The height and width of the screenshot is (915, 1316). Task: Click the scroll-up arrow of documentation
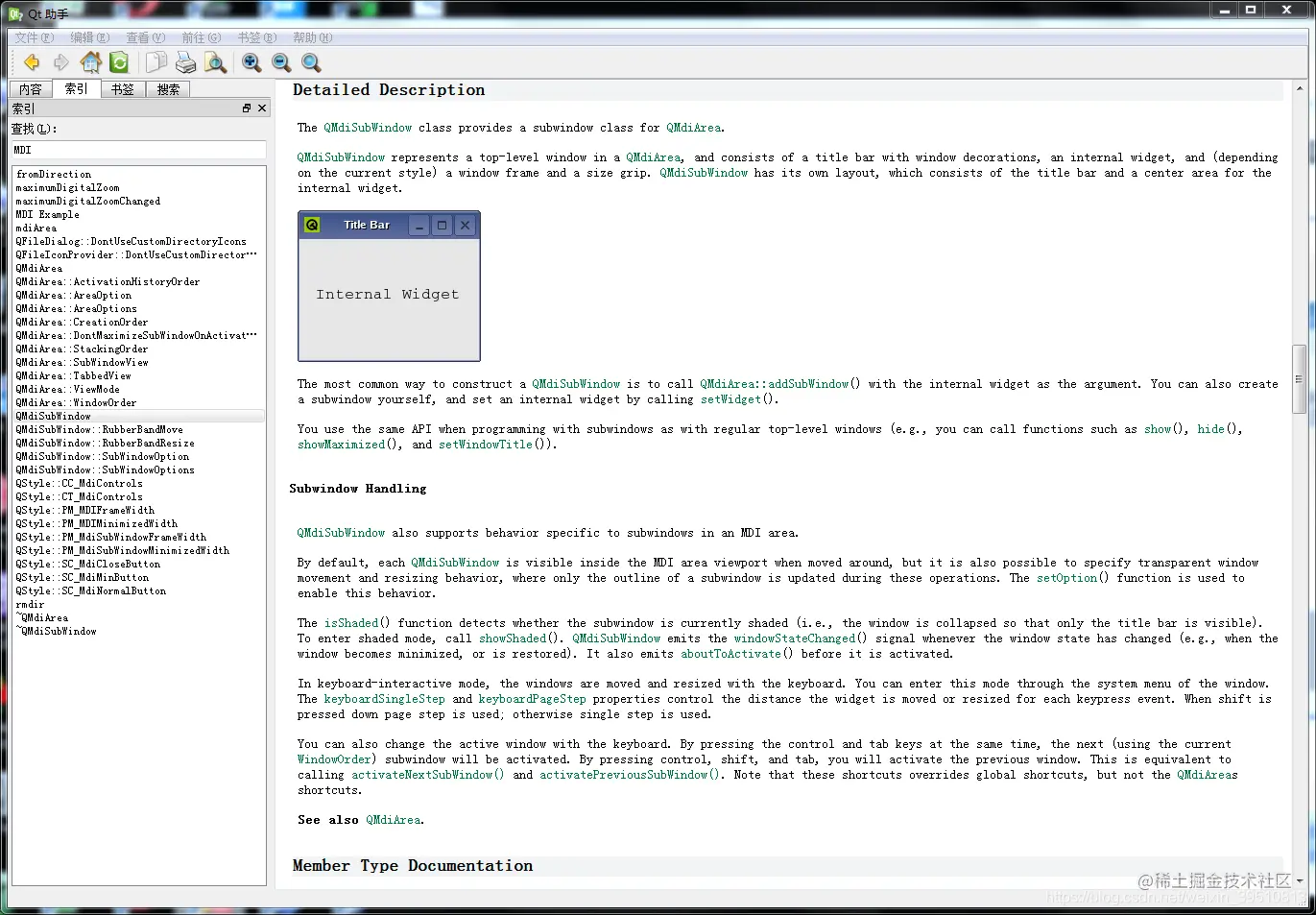[1299, 88]
